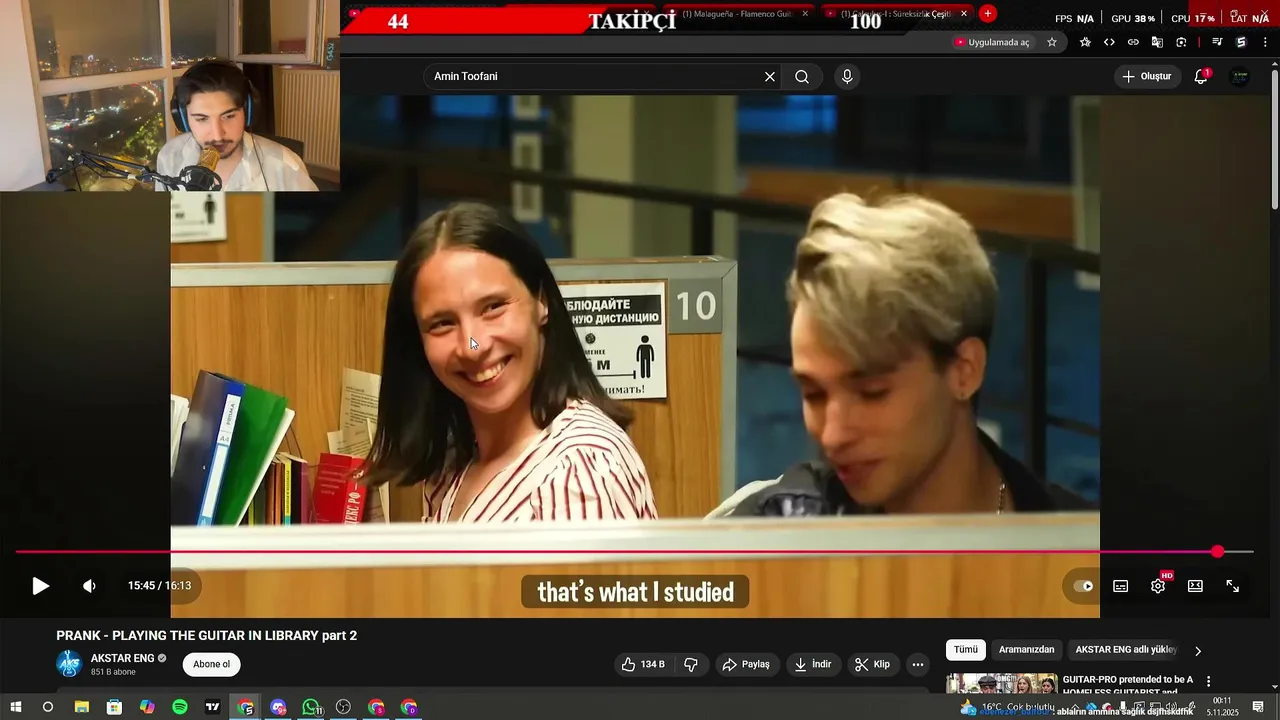
Task: Open the Windows notification center icon
Action: coord(1258,707)
